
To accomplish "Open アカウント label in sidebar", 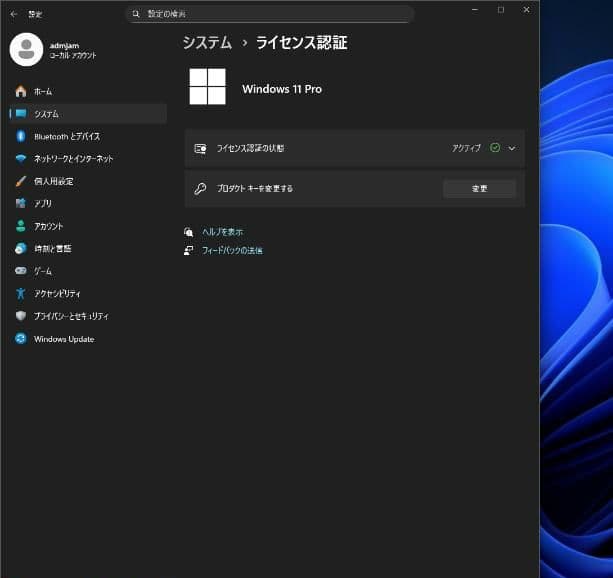I will pos(48,226).
